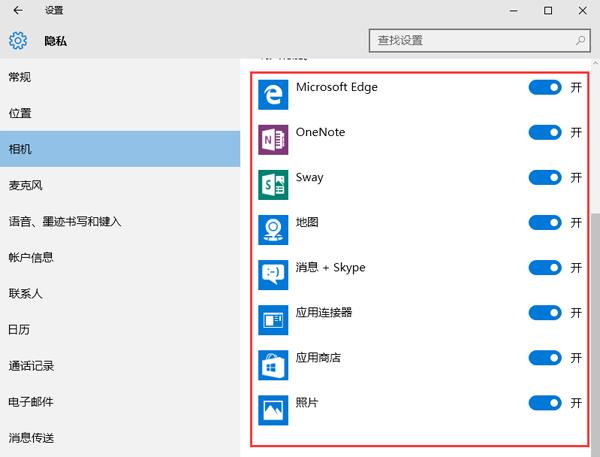The width and height of the screenshot is (600, 457).
Task: Open the 联系人 privacy settings
Action: (26, 293)
